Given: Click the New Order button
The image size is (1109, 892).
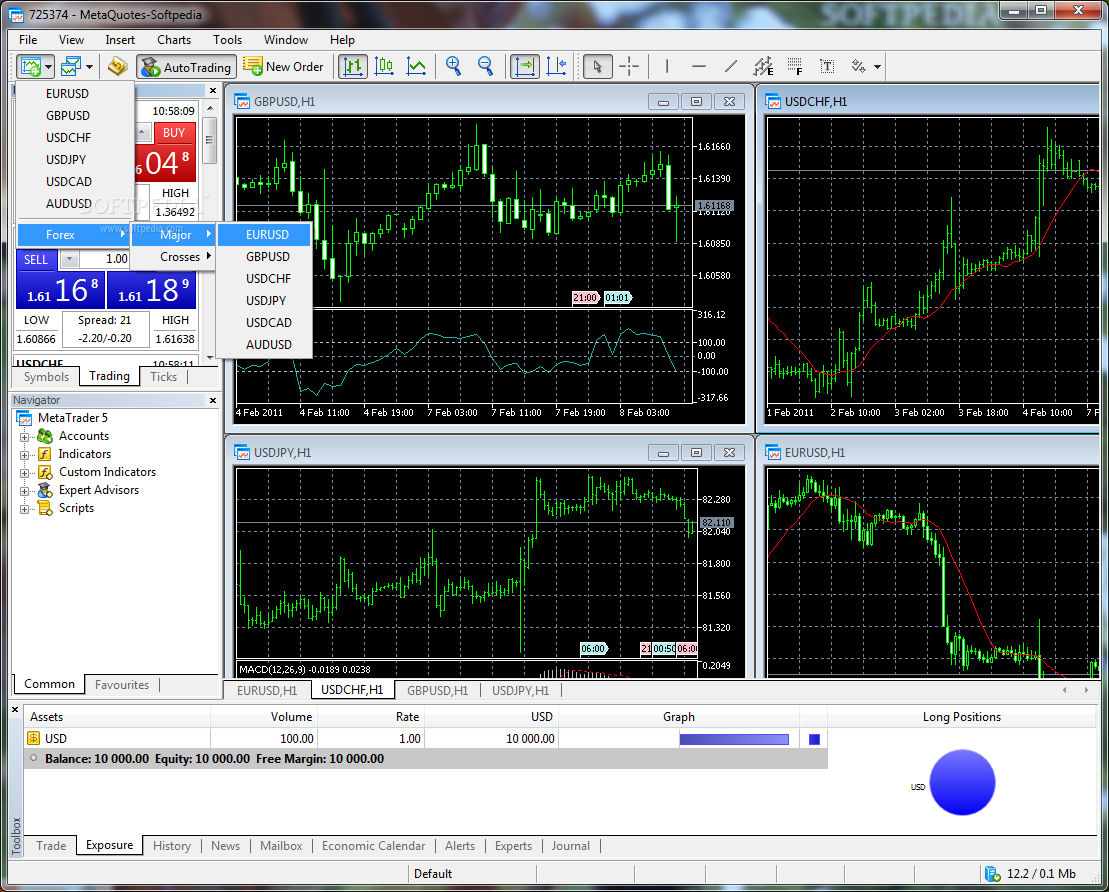Looking at the screenshot, I should coord(283,66).
